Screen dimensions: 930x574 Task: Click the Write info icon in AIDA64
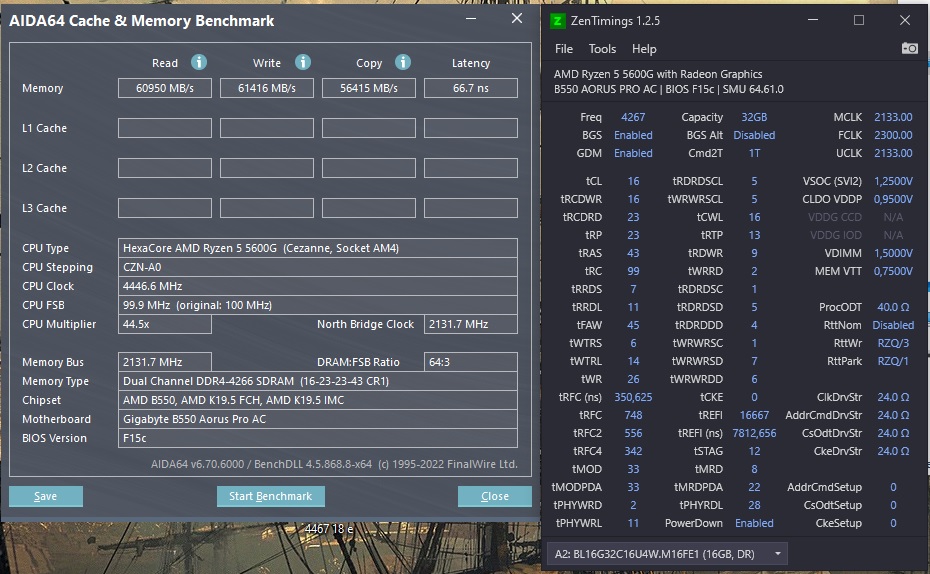pos(302,62)
